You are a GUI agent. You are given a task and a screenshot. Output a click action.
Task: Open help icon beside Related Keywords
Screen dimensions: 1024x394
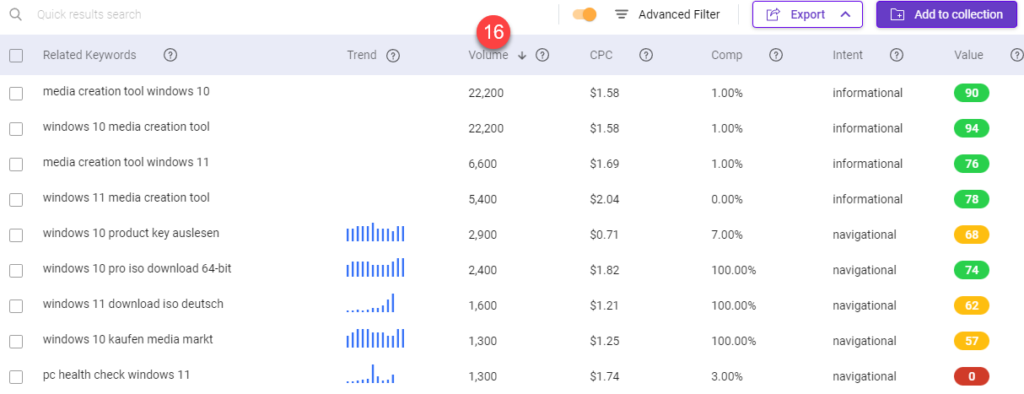[x=170, y=56]
